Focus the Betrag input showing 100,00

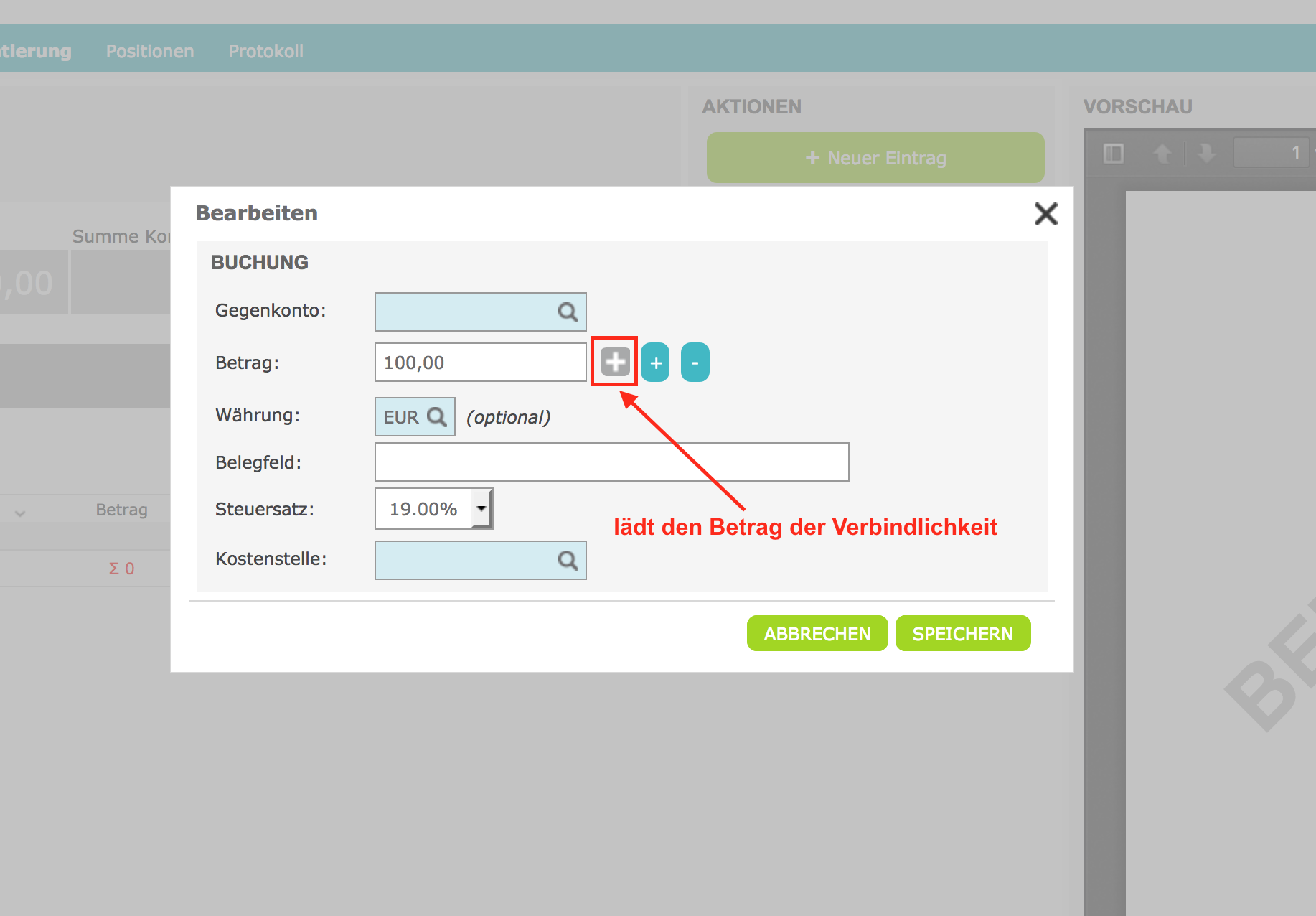(x=479, y=363)
